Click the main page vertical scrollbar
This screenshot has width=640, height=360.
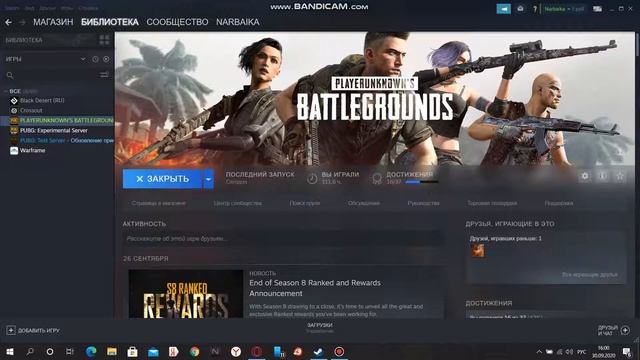coord(637,176)
